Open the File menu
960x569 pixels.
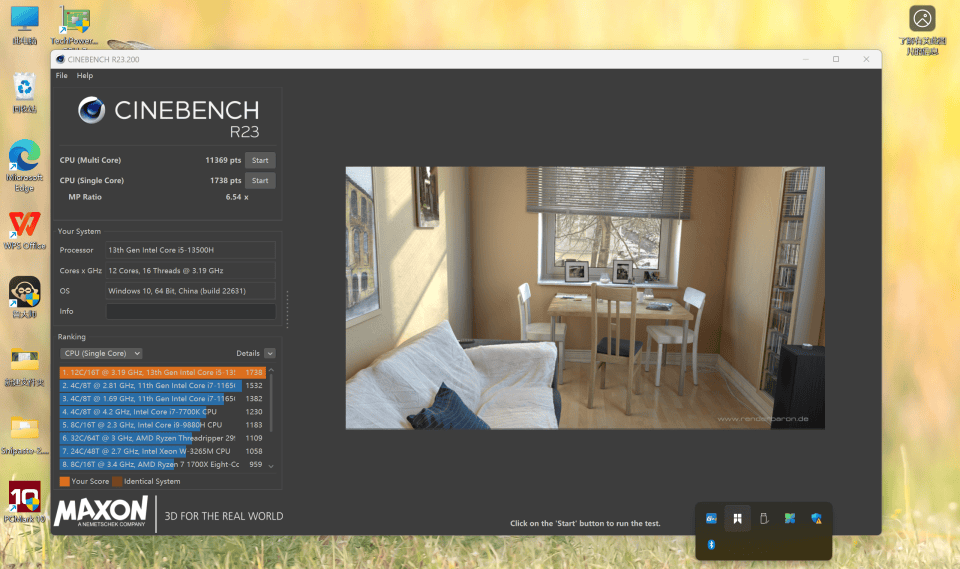click(x=62, y=75)
